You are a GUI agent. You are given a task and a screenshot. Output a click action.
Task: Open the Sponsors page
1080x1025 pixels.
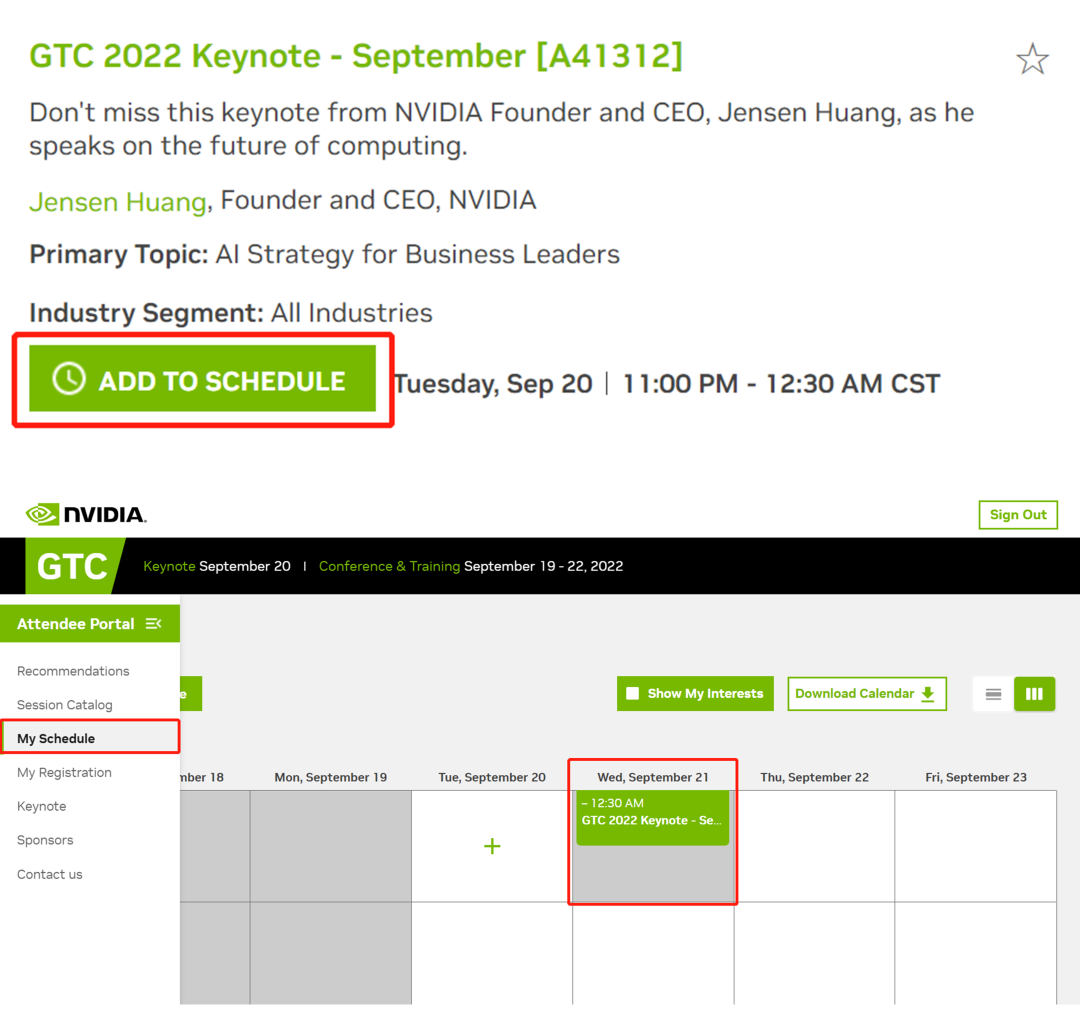click(x=45, y=841)
